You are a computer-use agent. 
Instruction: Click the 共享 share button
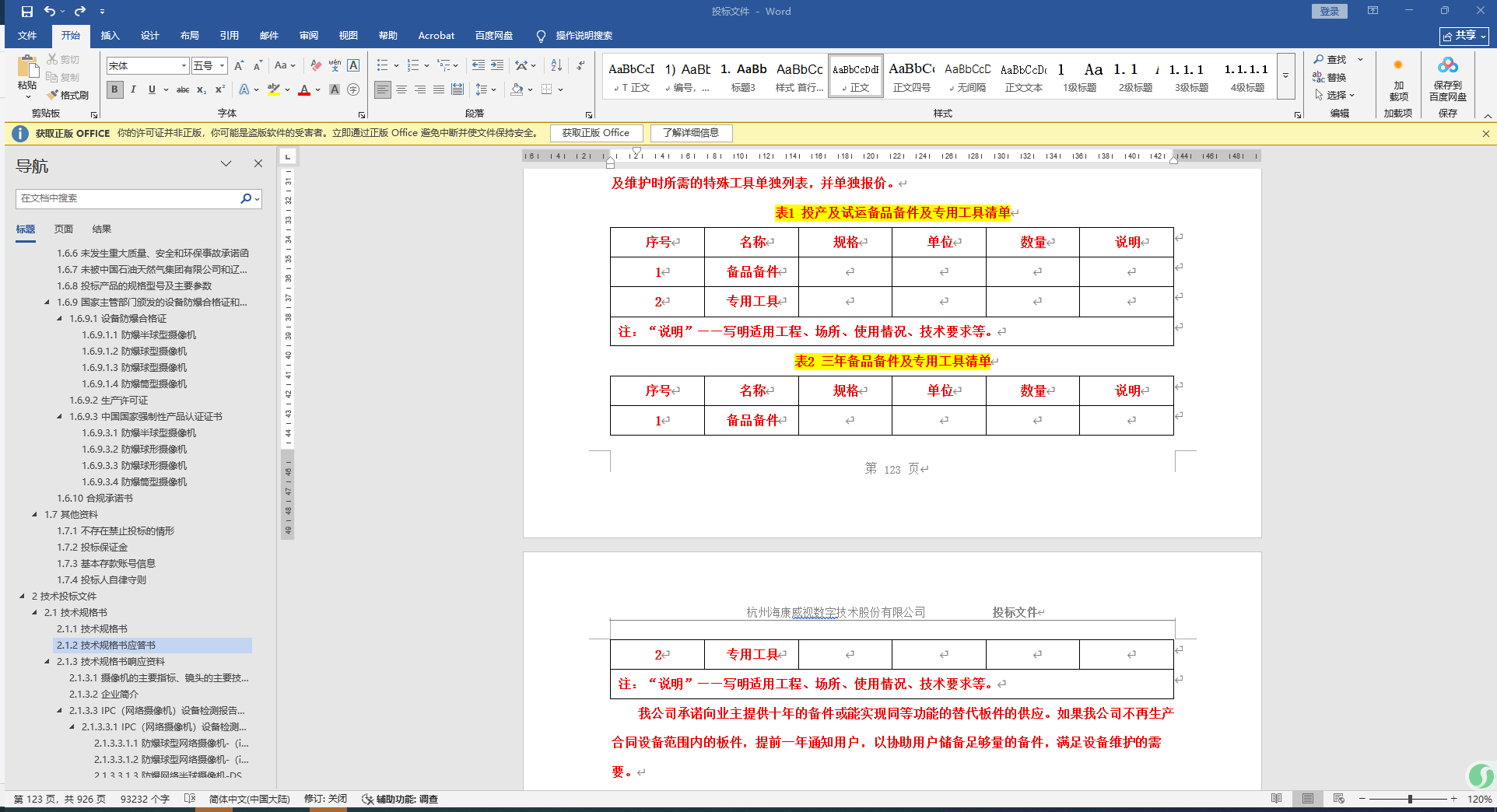[x=1464, y=36]
